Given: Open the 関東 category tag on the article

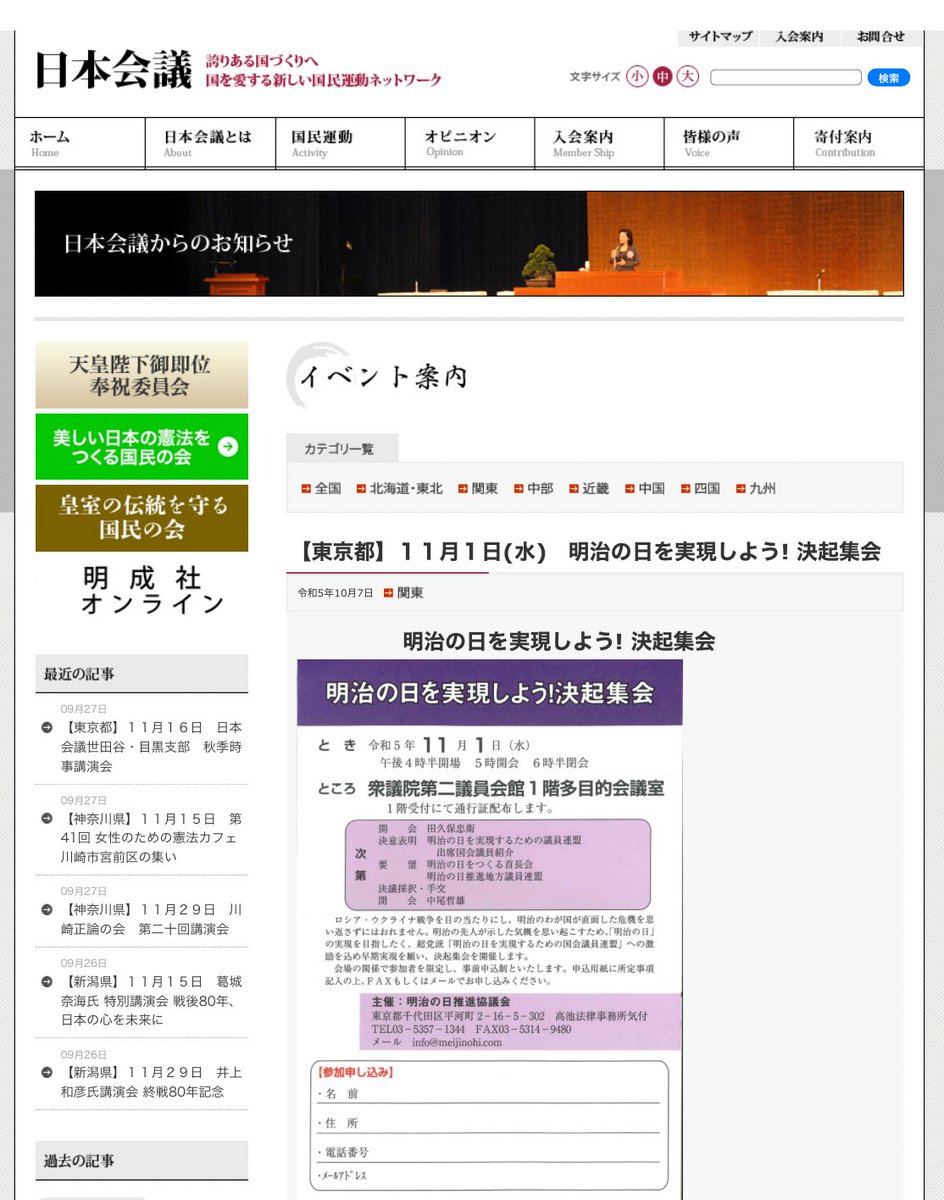Looking at the screenshot, I should [410, 592].
